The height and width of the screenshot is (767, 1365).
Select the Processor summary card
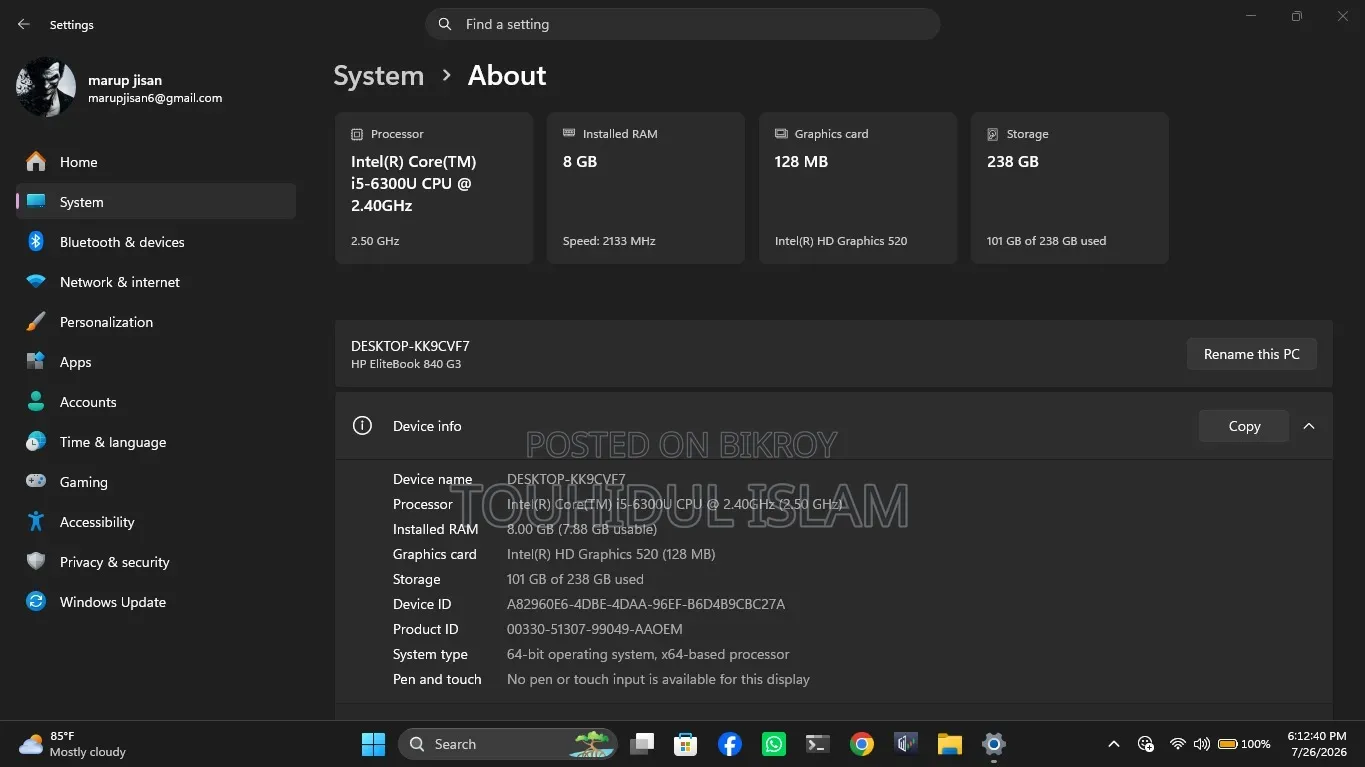point(434,188)
